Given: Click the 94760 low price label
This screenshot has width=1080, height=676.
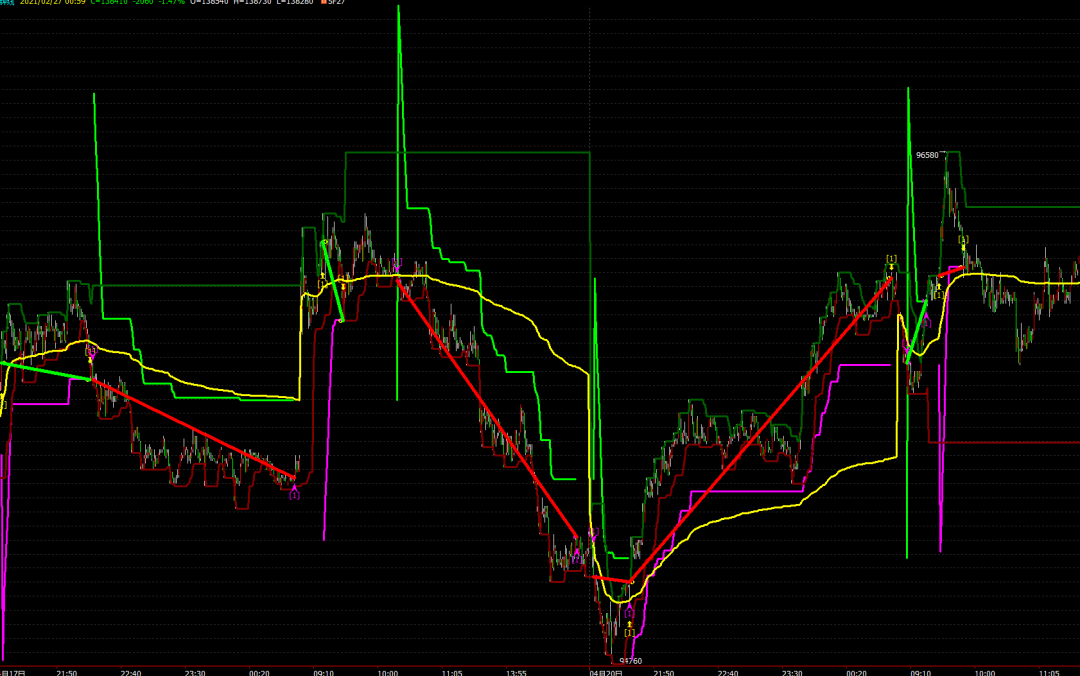Looking at the screenshot, I should [631, 661].
